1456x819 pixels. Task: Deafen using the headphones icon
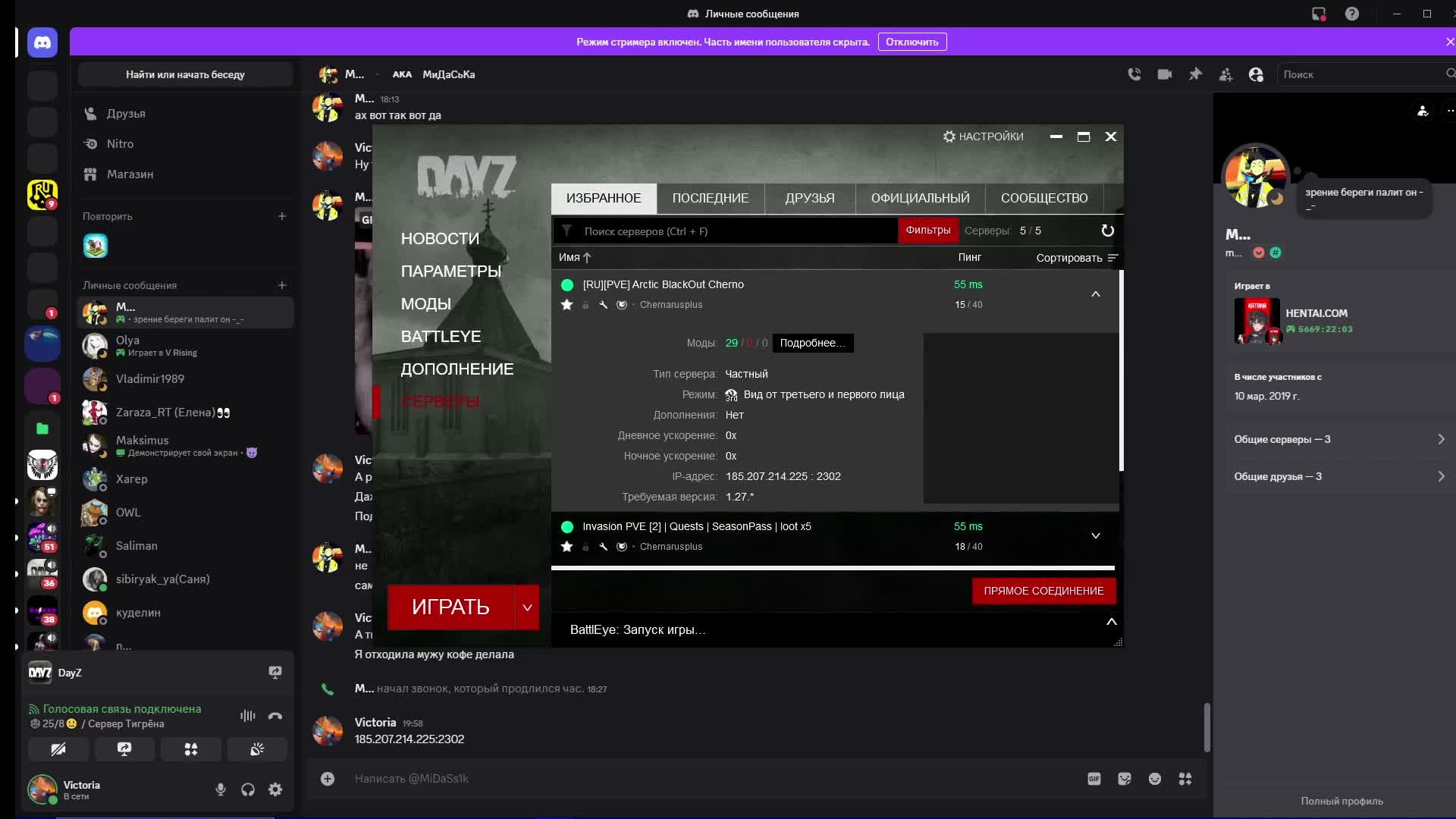248,789
